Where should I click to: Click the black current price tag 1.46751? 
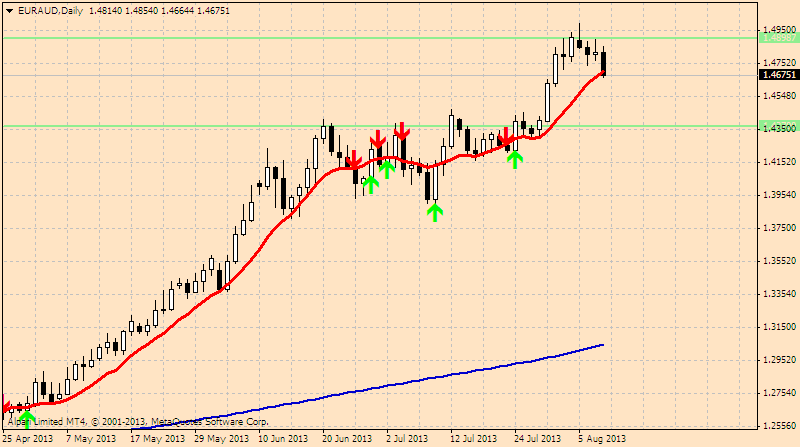point(778,75)
